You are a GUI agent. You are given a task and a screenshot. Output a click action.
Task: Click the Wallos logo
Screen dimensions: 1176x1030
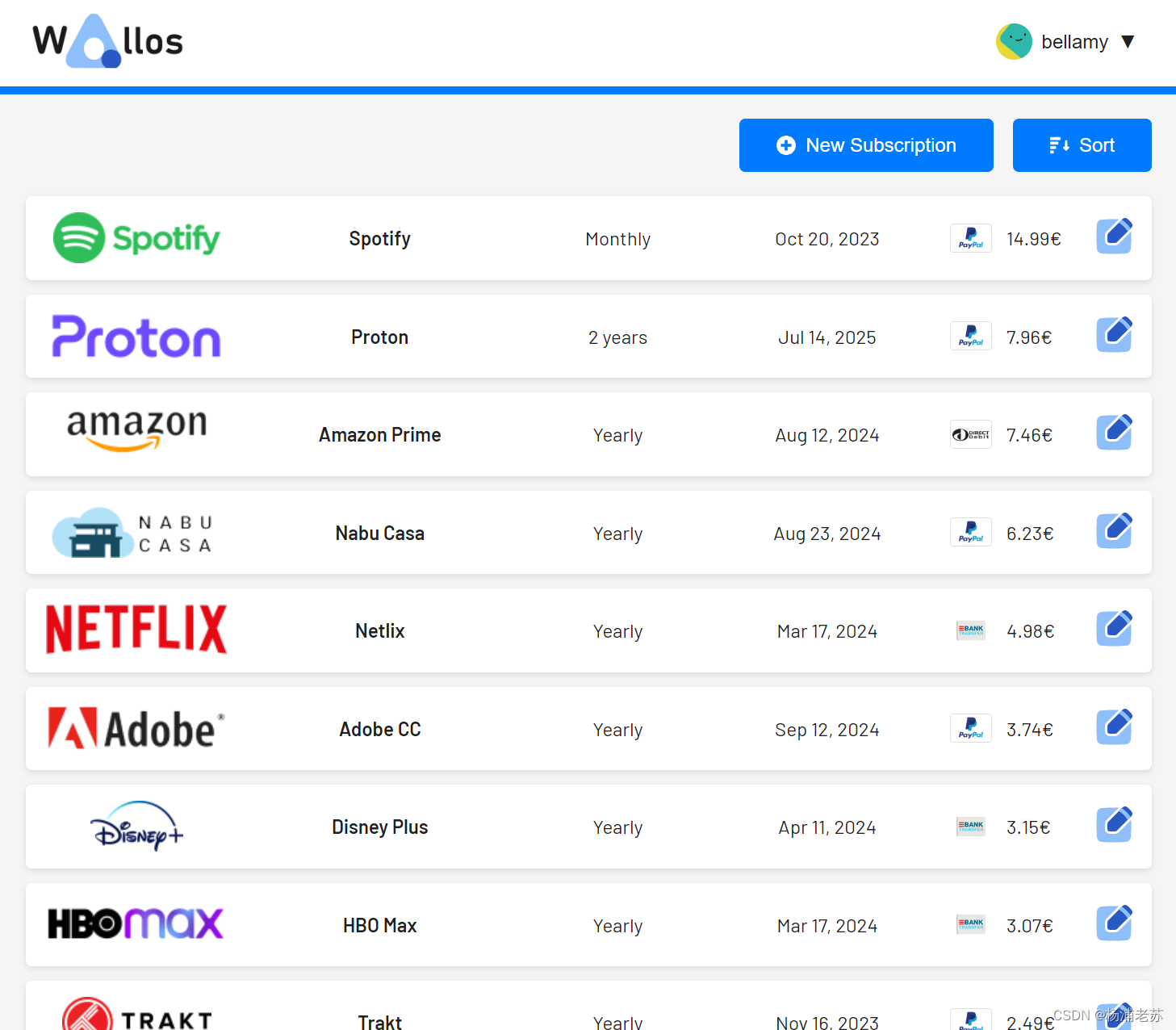108,41
